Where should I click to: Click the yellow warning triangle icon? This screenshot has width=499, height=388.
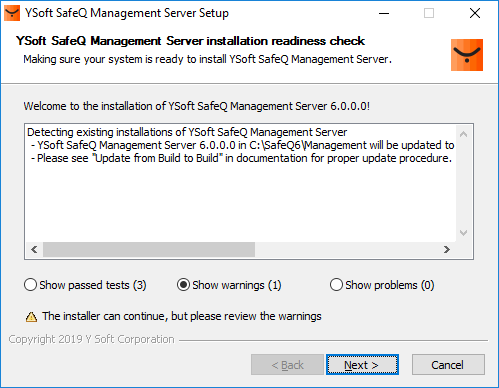coord(31,317)
